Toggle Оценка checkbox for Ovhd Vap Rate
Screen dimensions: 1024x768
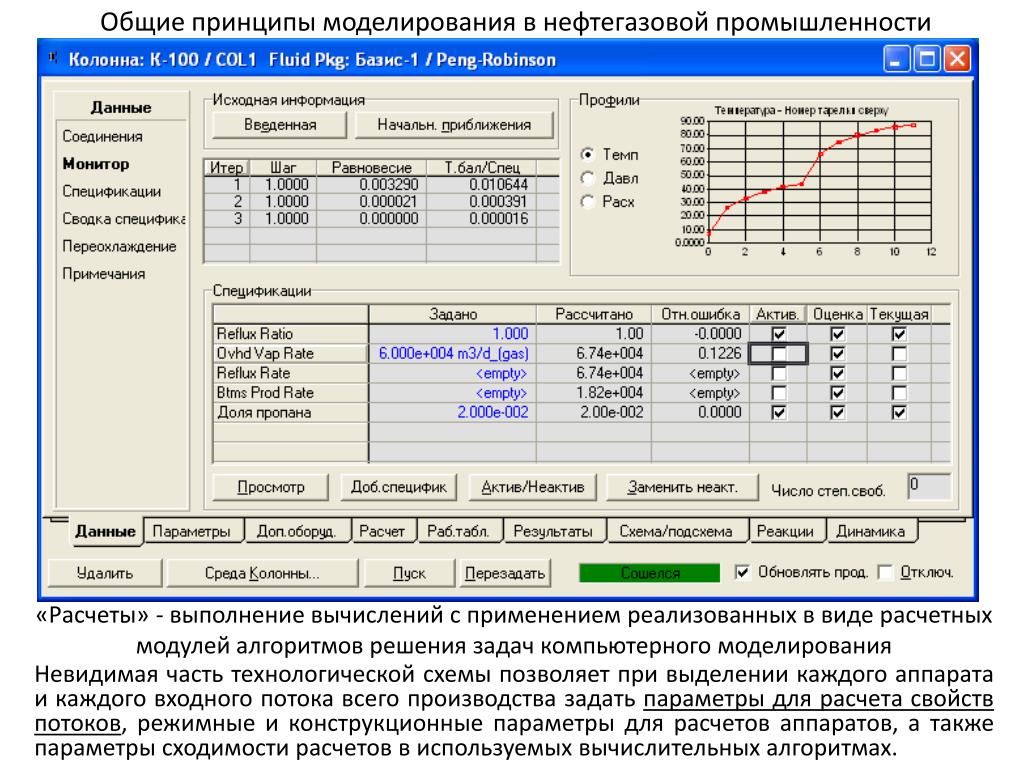point(837,354)
